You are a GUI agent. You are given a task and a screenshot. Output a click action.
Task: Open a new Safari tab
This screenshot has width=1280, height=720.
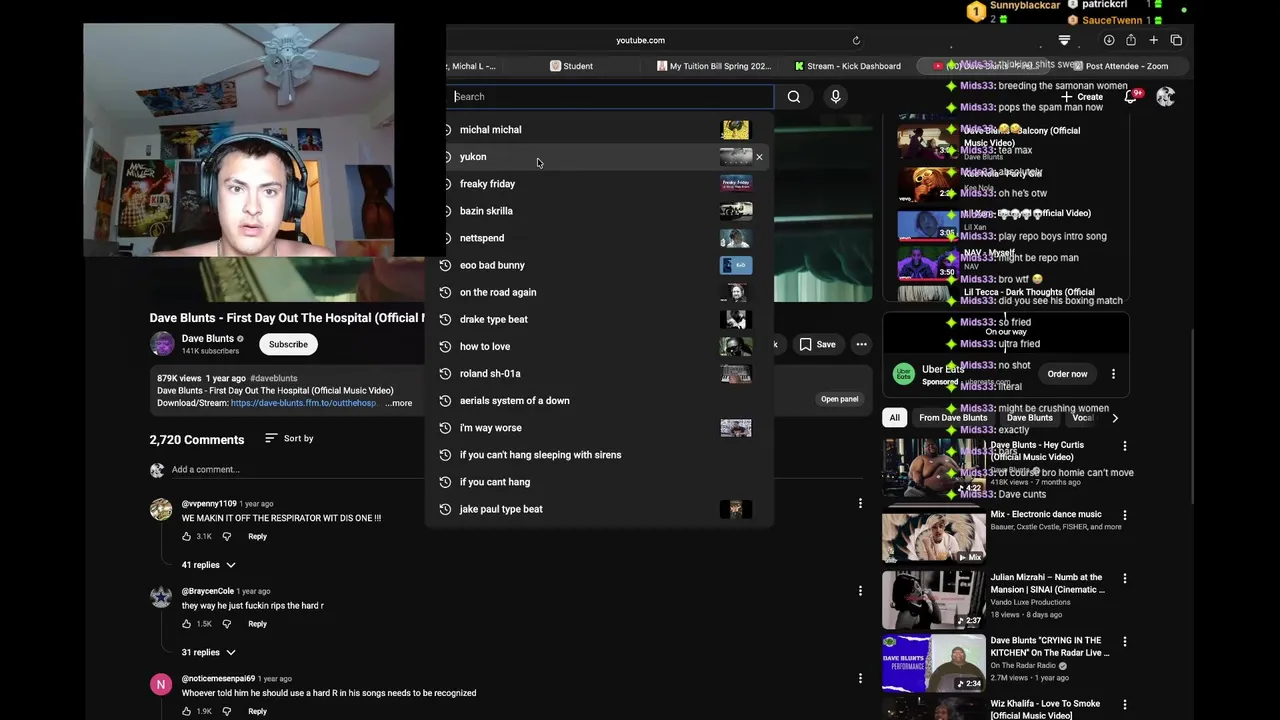[x=1153, y=40]
